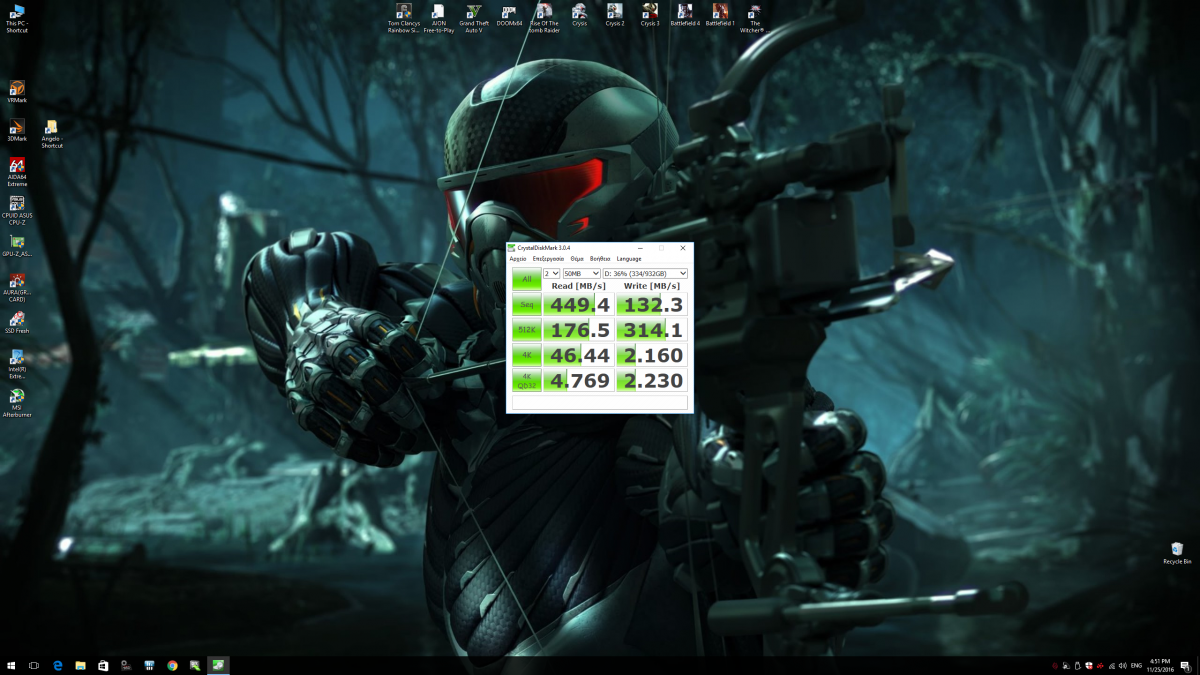
Task: Launch Microsoft Edge from the taskbar
Action: pyautogui.click(x=58, y=665)
